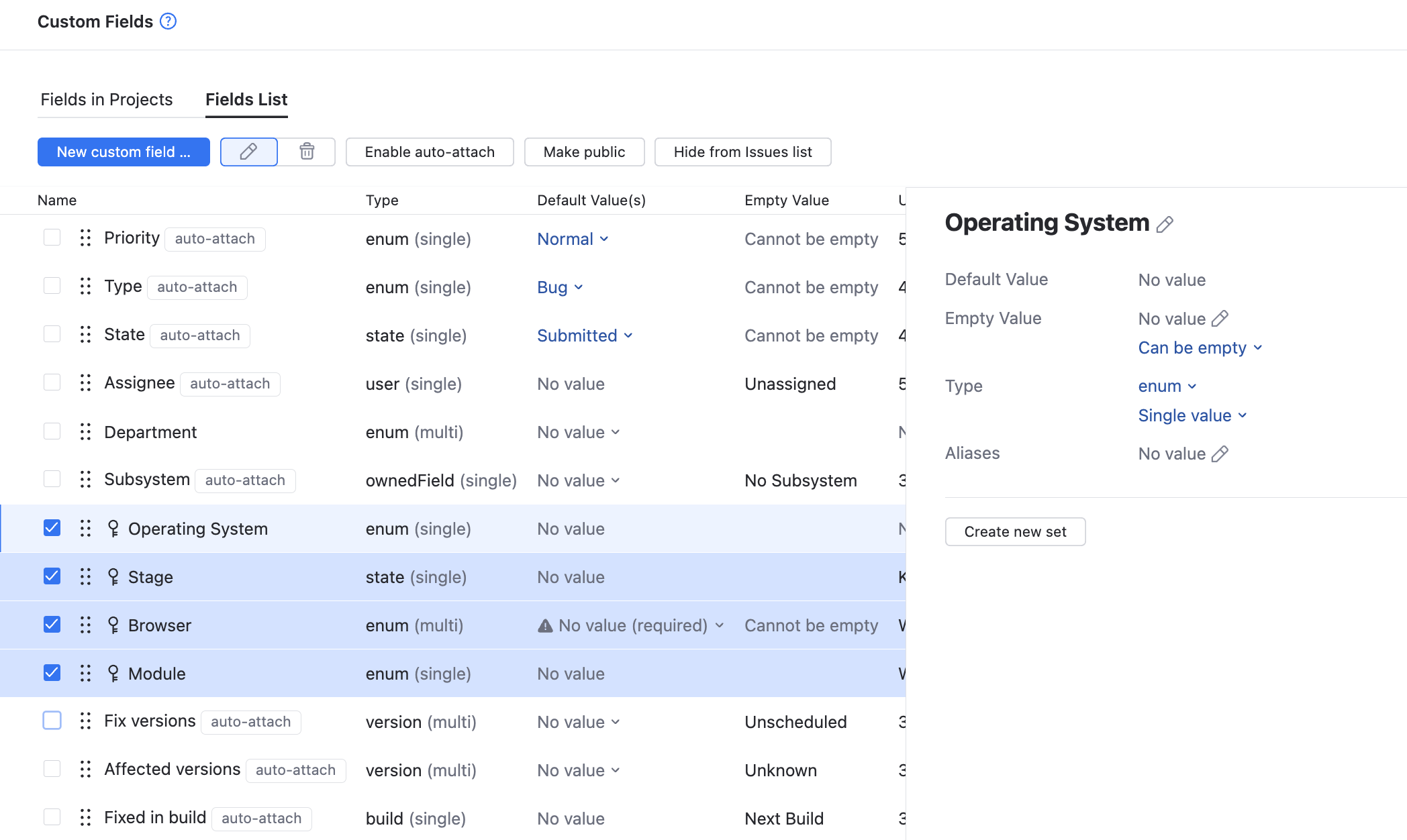The height and width of the screenshot is (840, 1407).
Task: Open Priority default value Normal dropdown
Action: tap(573, 239)
